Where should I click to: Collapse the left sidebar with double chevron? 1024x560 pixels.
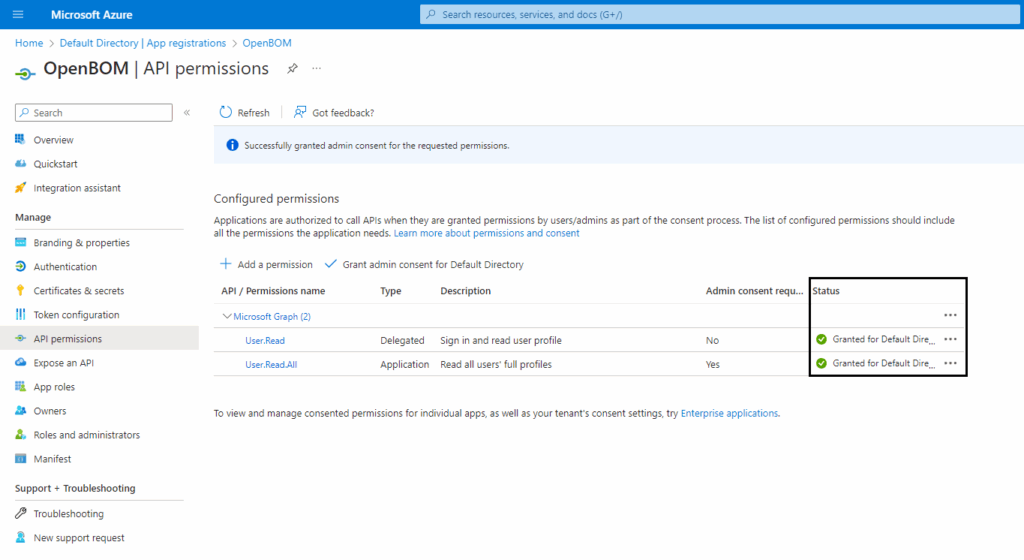(x=187, y=113)
